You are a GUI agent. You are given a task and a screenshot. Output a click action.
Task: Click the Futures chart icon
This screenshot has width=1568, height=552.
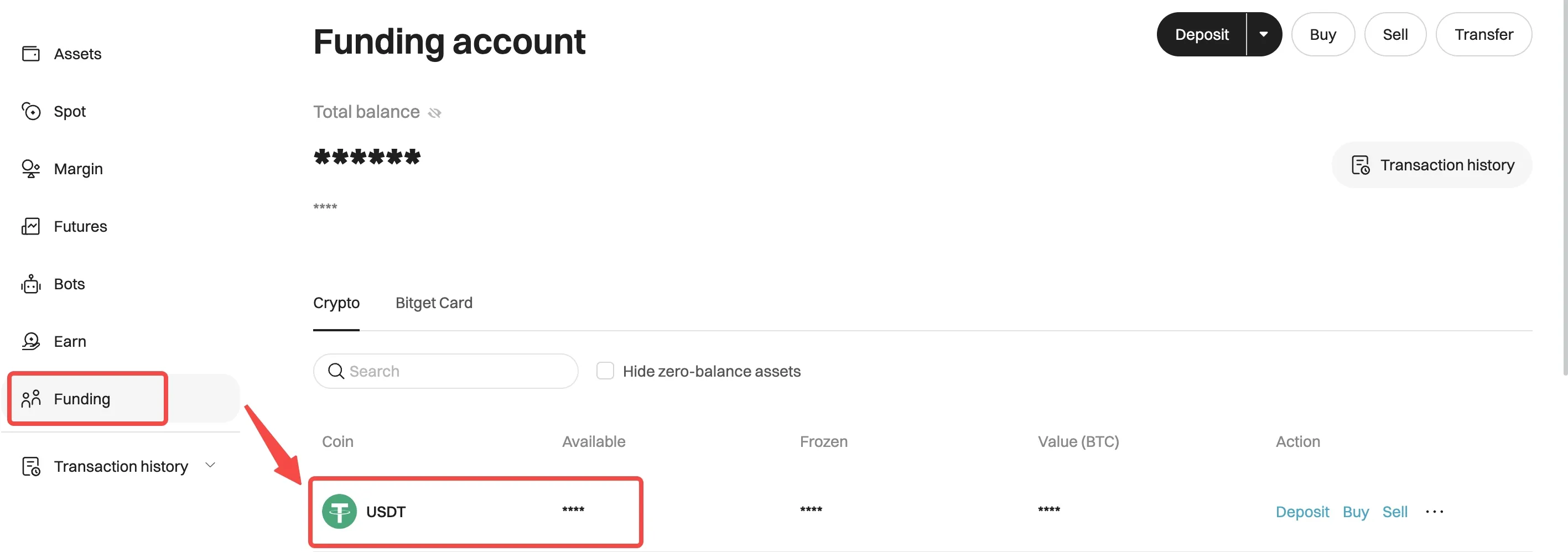coord(30,226)
